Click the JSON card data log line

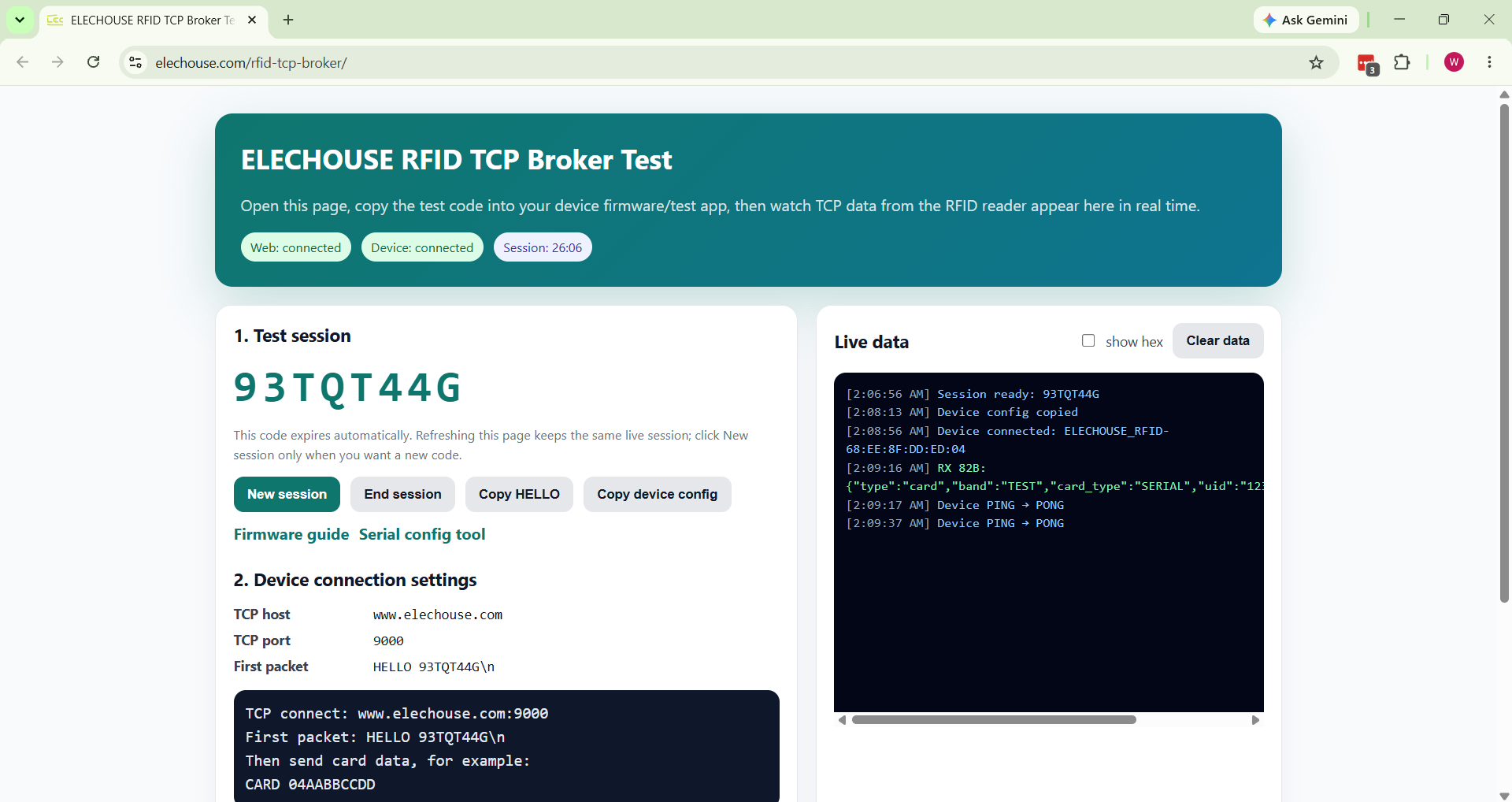tap(1054, 486)
